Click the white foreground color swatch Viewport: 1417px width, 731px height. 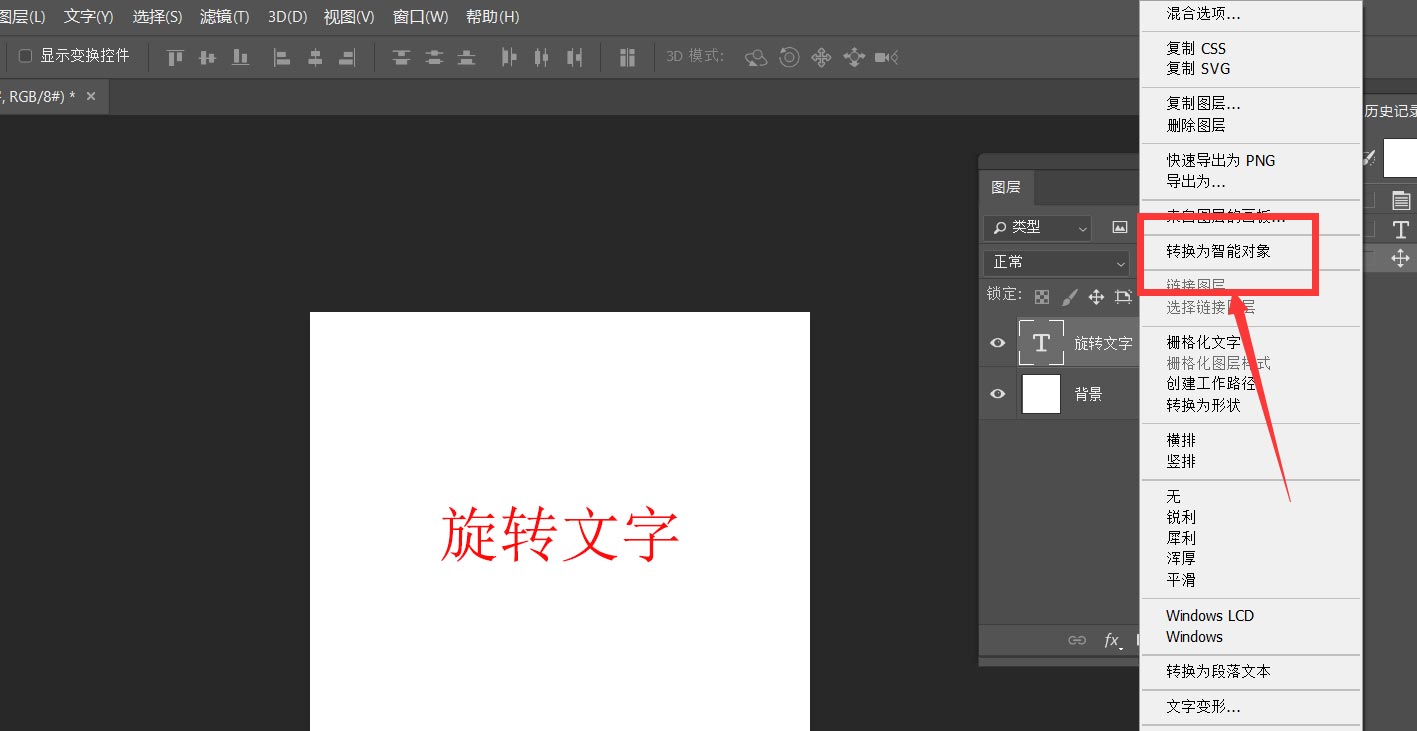tap(1400, 158)
